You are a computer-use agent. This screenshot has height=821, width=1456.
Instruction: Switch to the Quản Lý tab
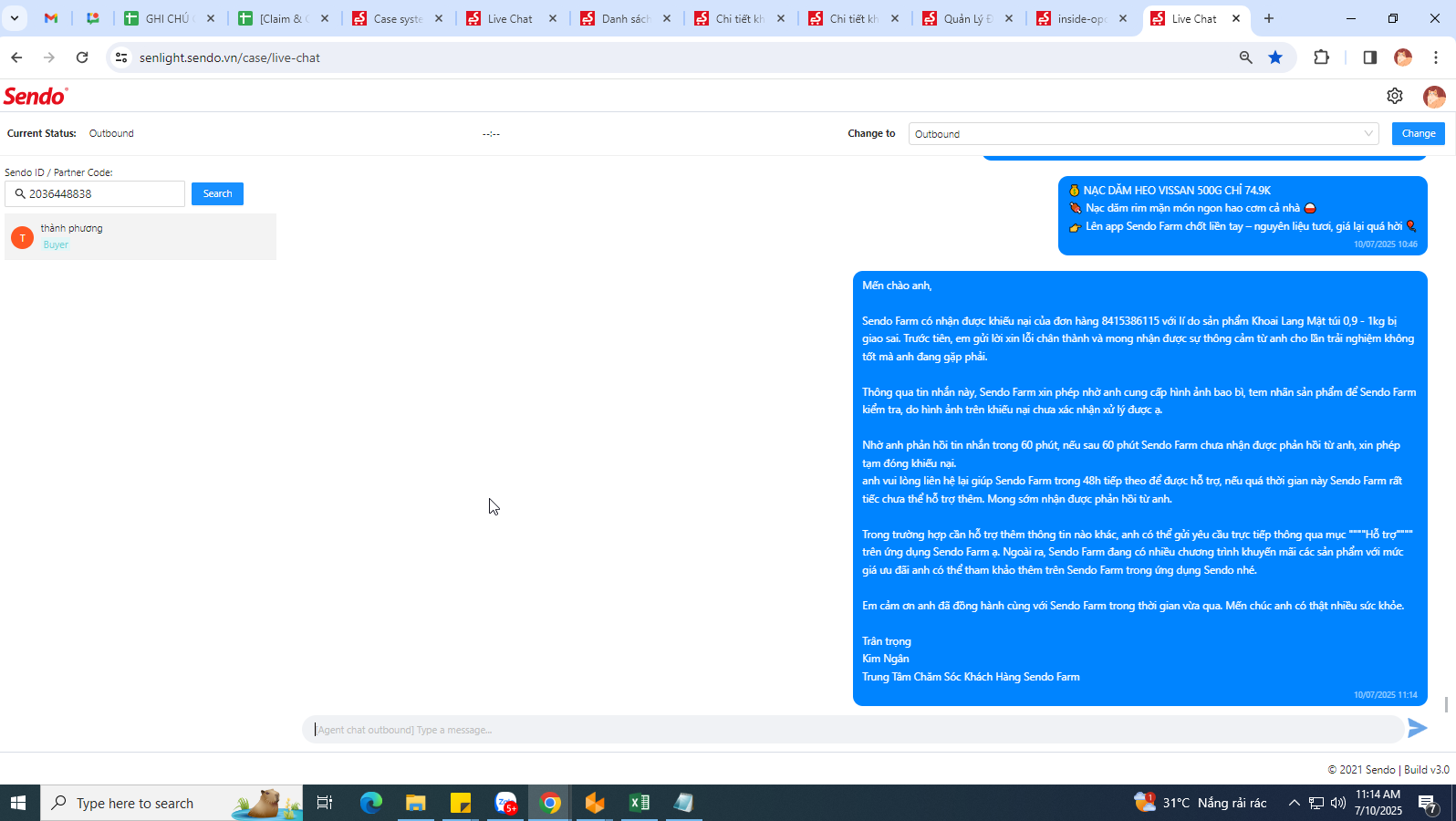(x=968, y=18)
